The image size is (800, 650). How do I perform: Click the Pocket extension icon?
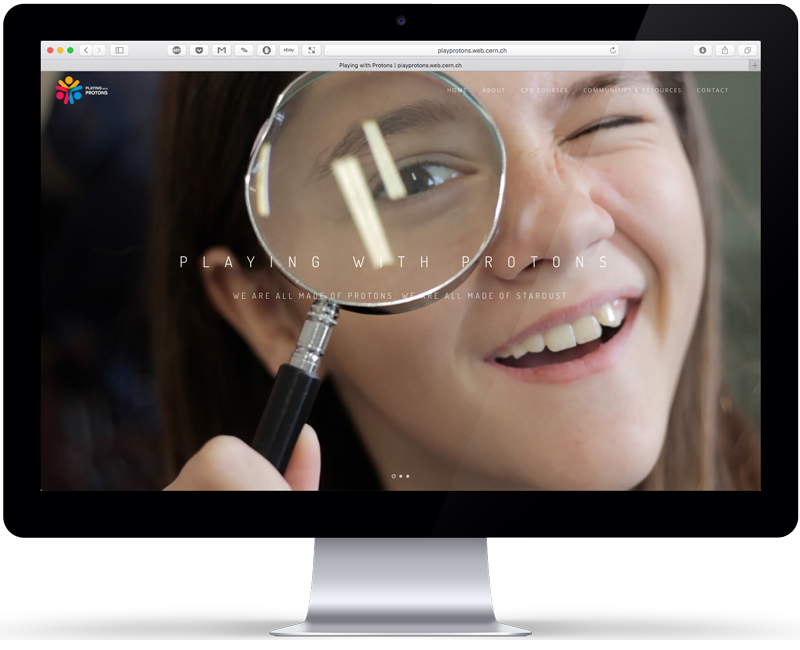tap(199, 50)
